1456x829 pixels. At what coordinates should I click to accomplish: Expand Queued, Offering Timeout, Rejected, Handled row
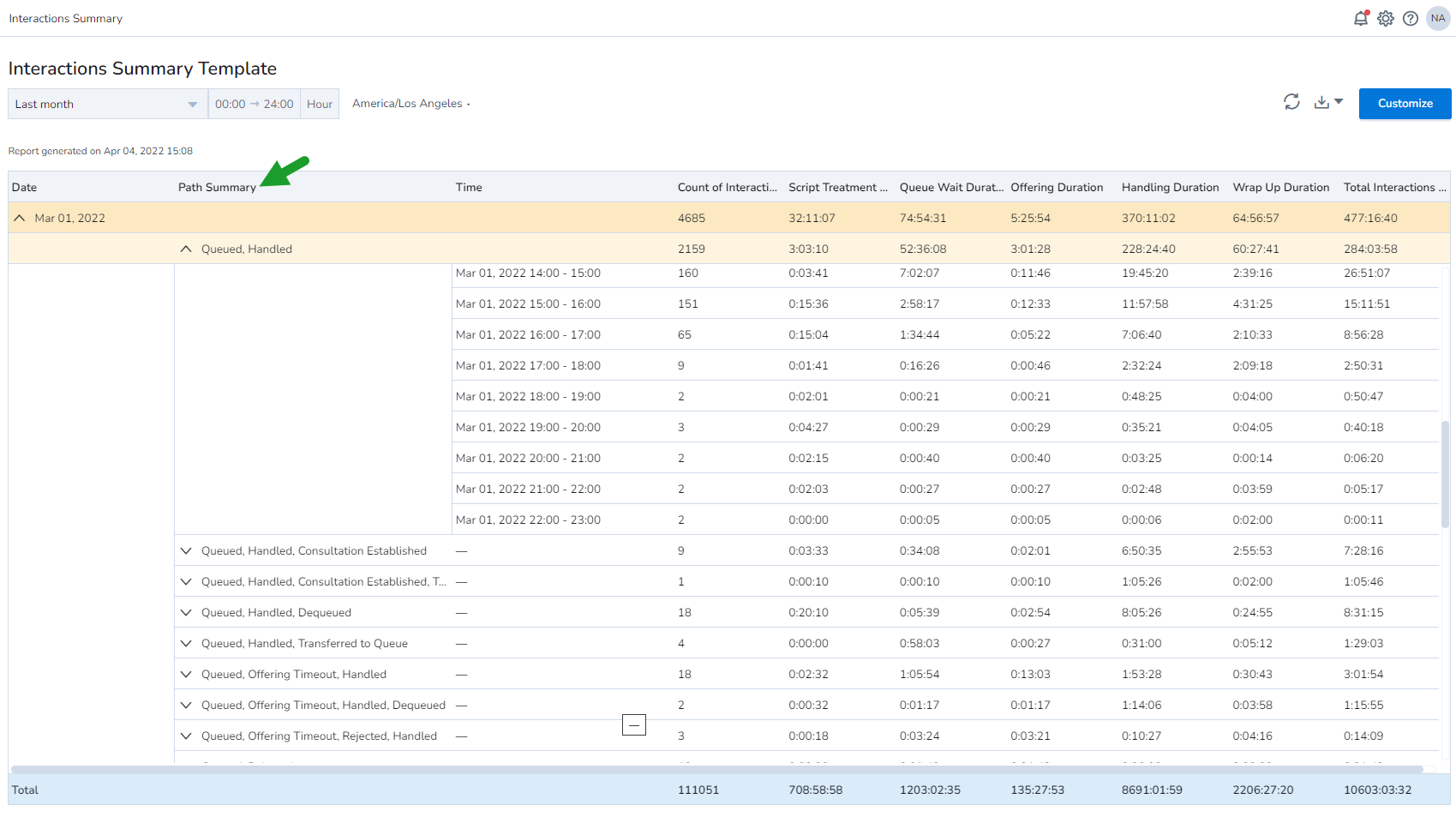(186, 736)
